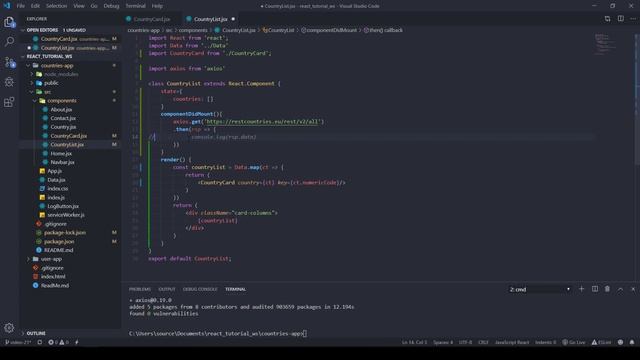Kill the terminal with trash icon

(607, 289)
